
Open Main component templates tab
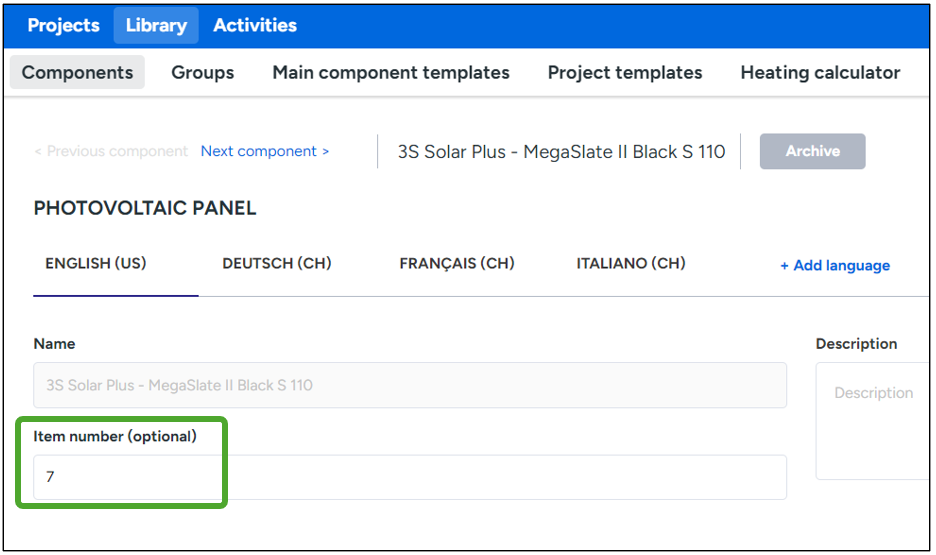coord(391,72)
